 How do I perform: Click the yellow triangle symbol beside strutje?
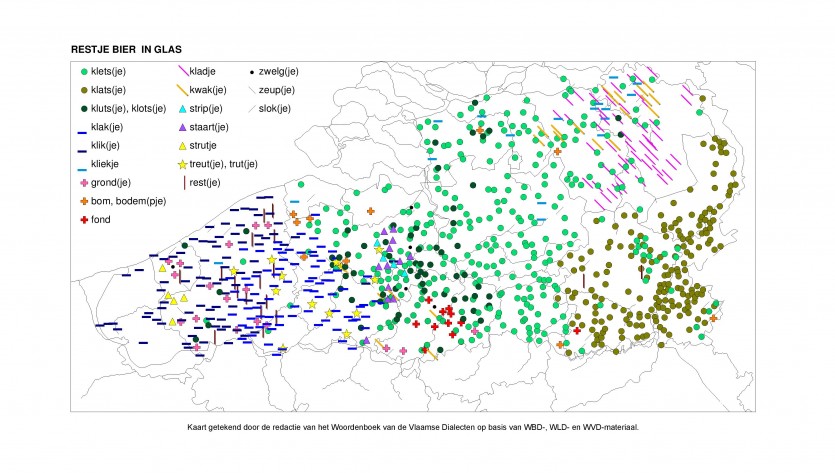click(183, 146)
